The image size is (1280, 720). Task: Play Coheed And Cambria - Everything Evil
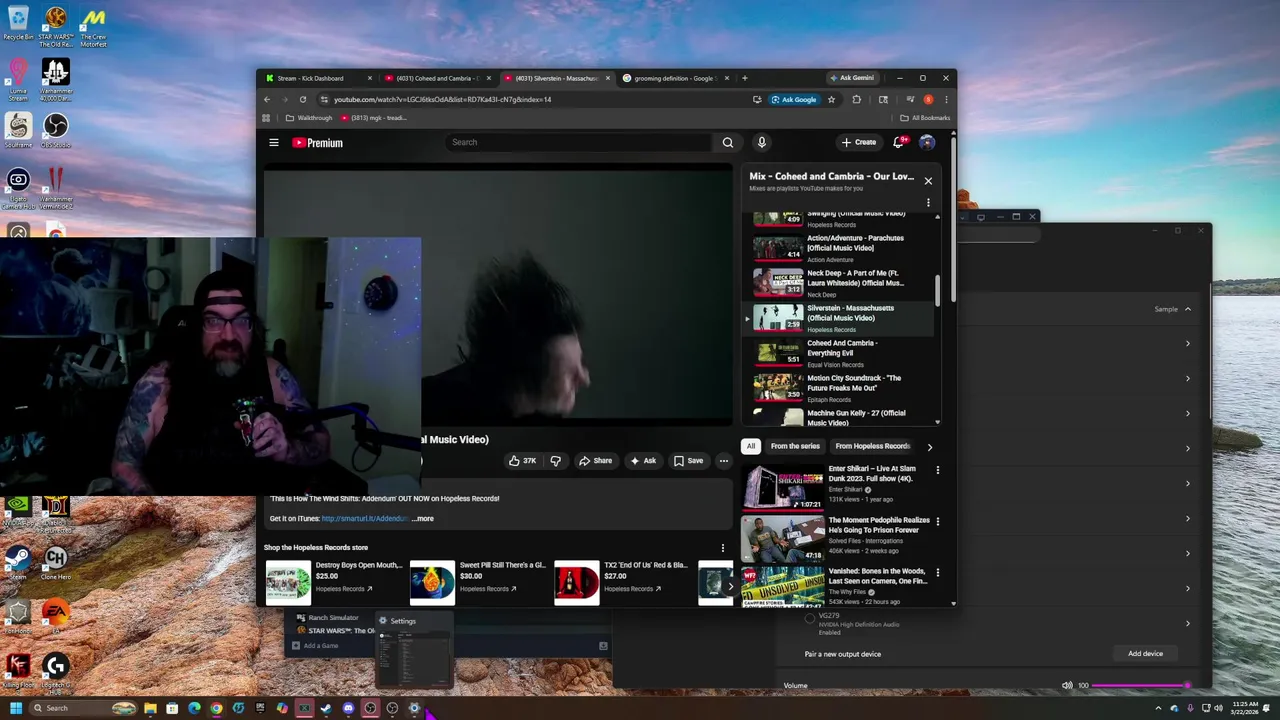coord(843,353)
